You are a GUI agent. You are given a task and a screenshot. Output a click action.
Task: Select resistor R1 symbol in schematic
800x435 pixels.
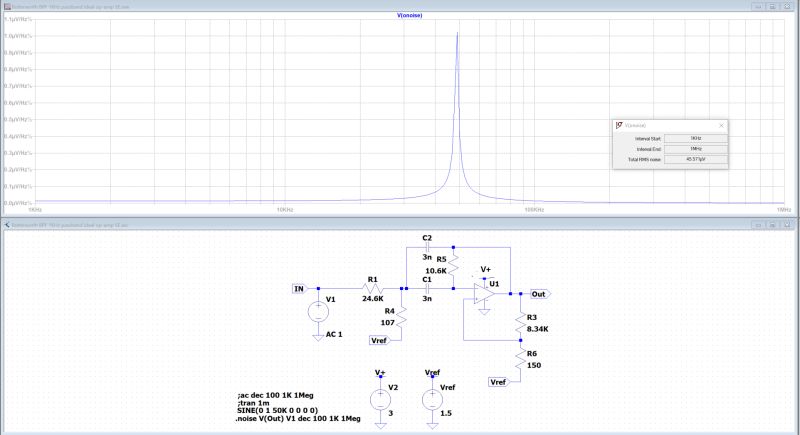(372, 289)
